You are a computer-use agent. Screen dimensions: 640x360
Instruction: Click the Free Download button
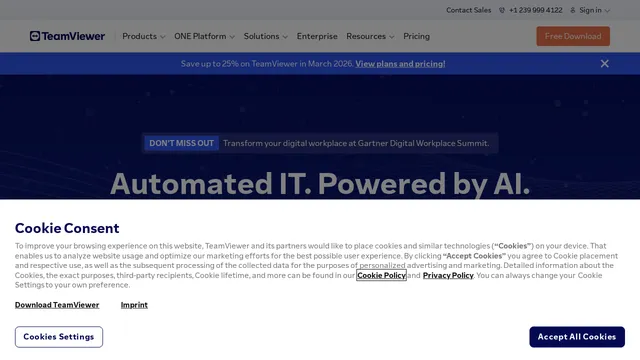point(573,36)
